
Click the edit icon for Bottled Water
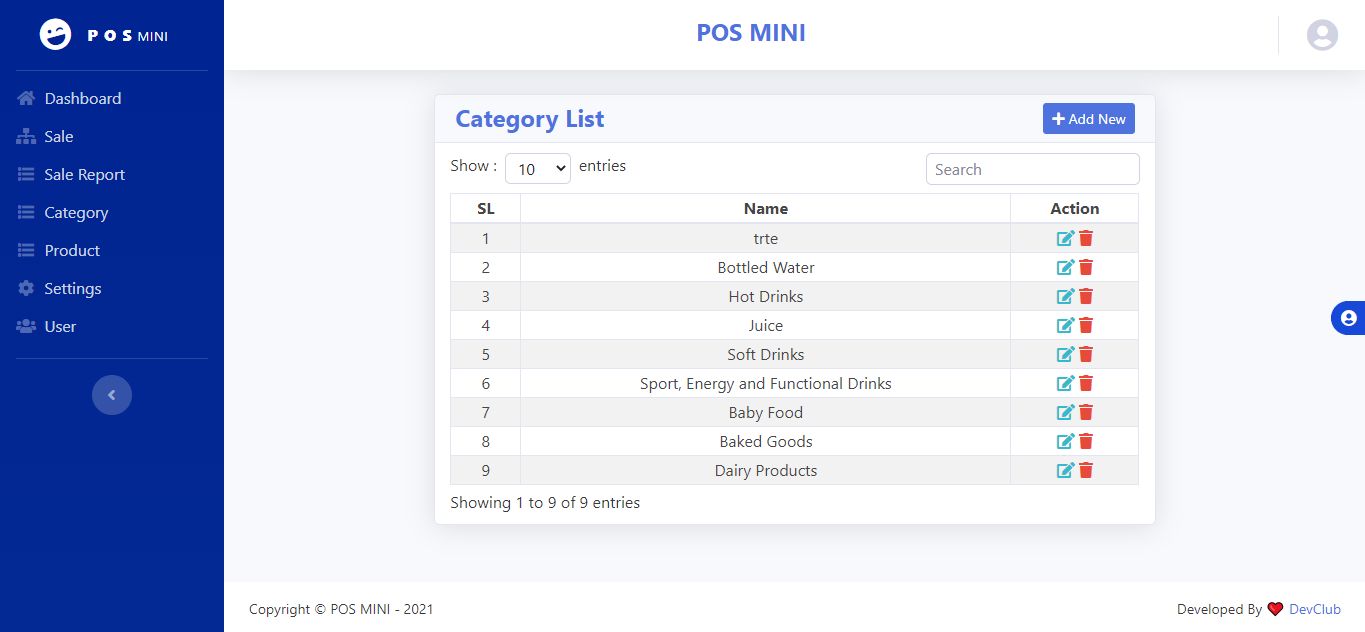(1065, 267)
